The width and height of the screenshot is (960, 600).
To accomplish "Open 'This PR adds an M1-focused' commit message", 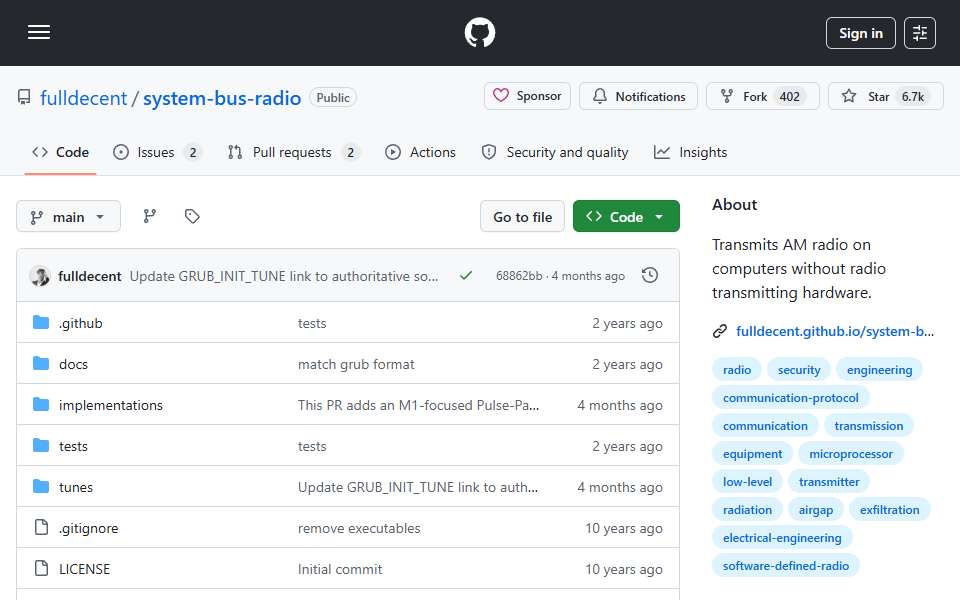I will [418, 405].
